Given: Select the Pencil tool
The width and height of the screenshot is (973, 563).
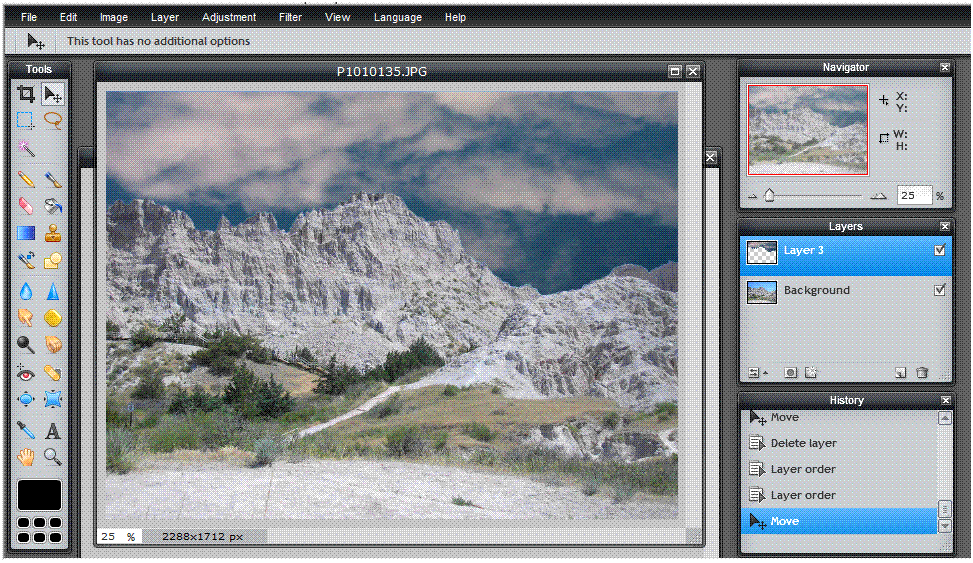Looking at the screenshot, I should [x=26, y=180].
